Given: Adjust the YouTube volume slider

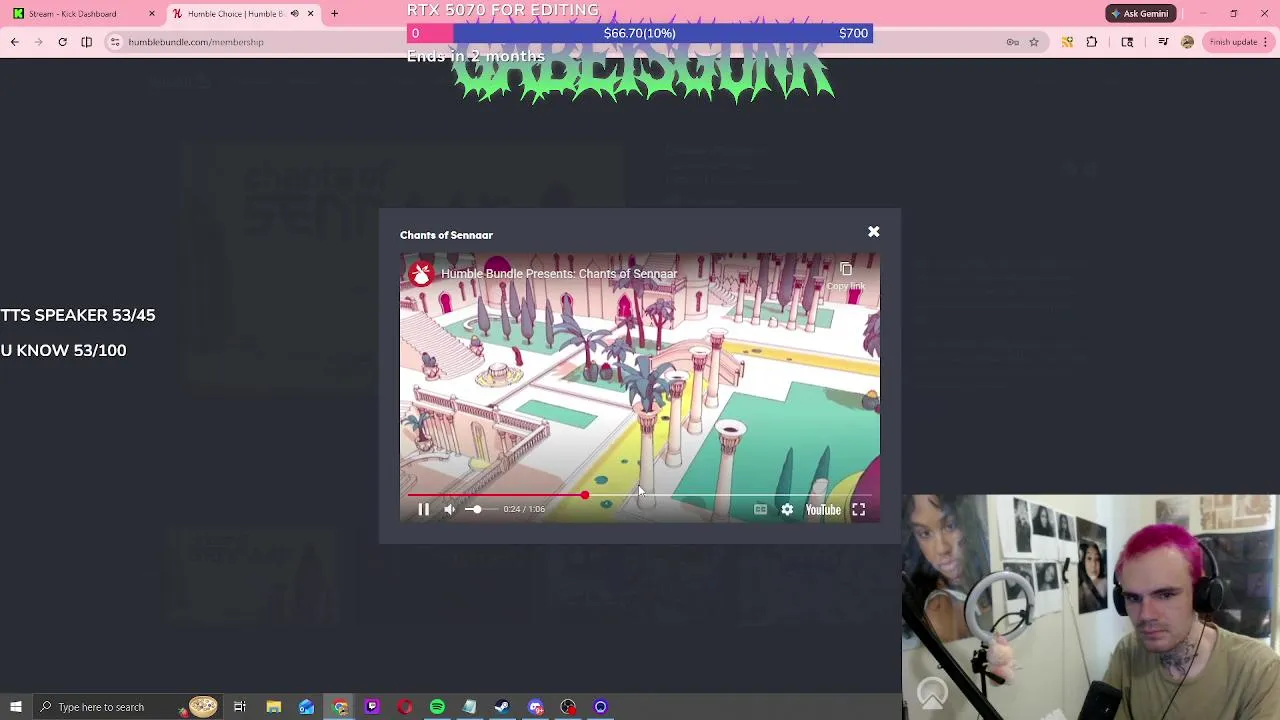Looking at the screenshot, I should [480, 509].
